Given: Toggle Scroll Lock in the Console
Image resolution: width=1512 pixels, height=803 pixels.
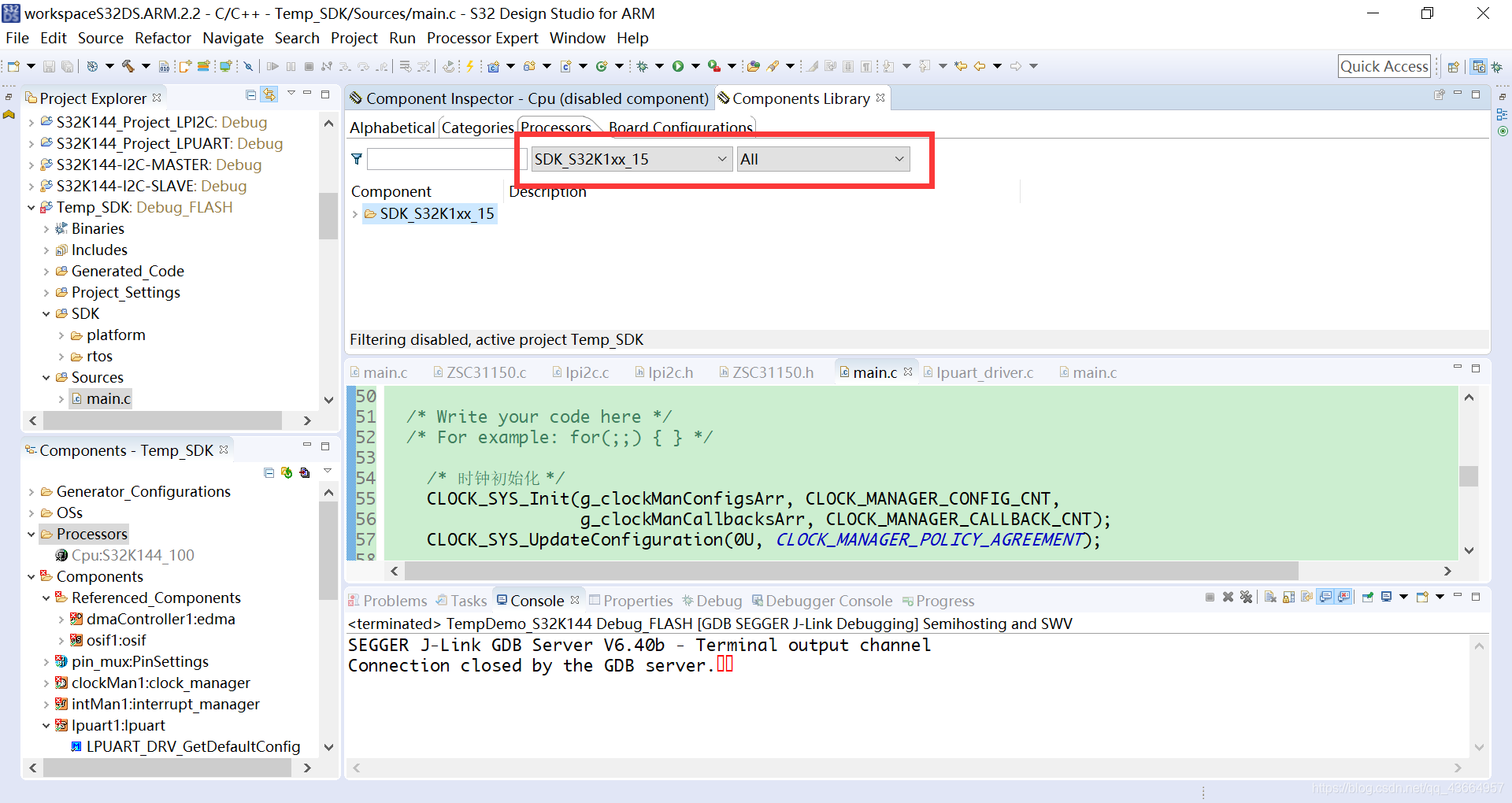Looking at the screenshot, I should (x=1288, y=597).
